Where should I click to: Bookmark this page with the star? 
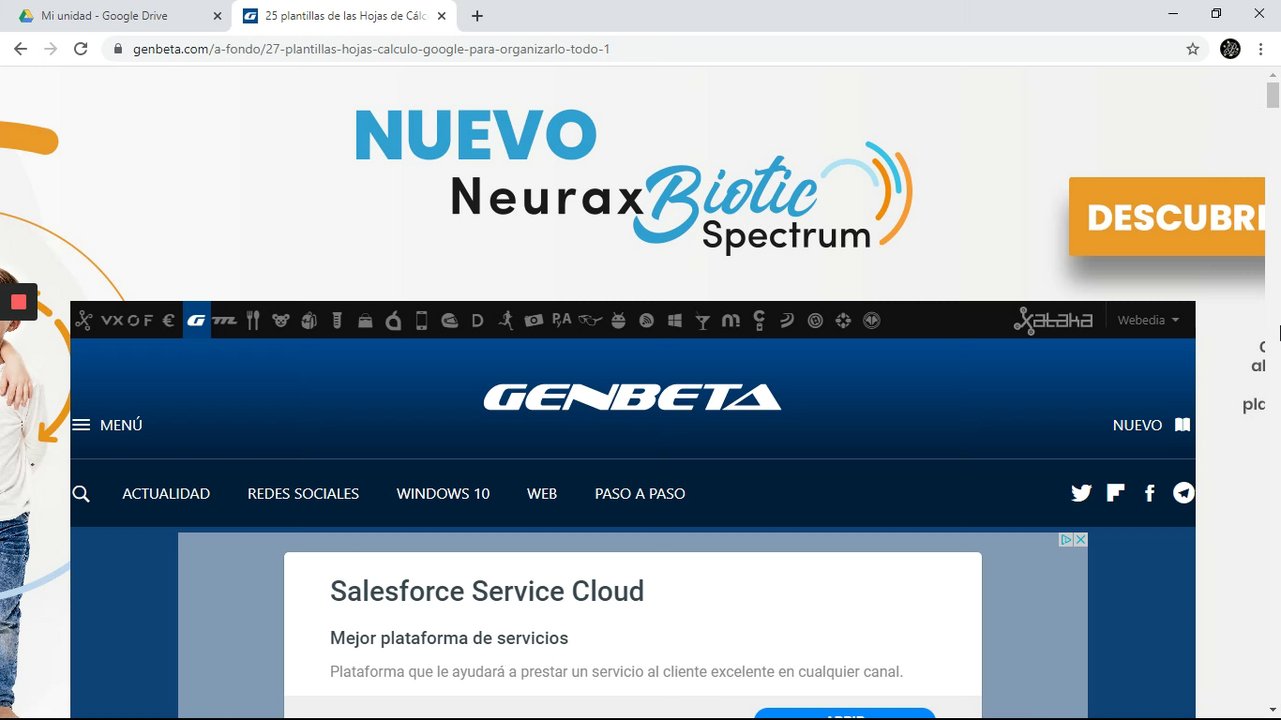1192,49
